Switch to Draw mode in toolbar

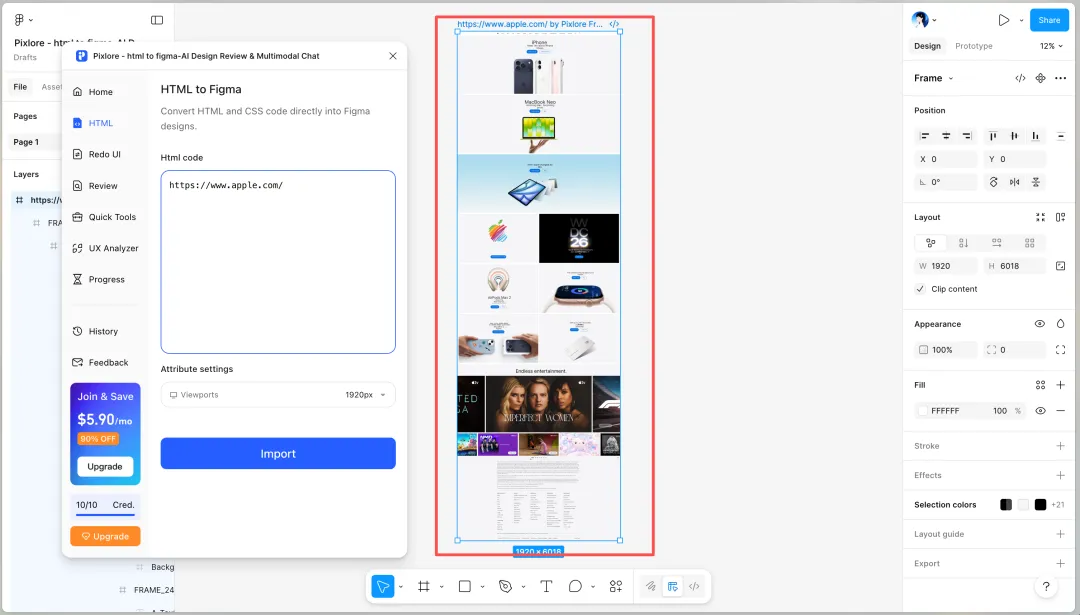pos(650,586)
